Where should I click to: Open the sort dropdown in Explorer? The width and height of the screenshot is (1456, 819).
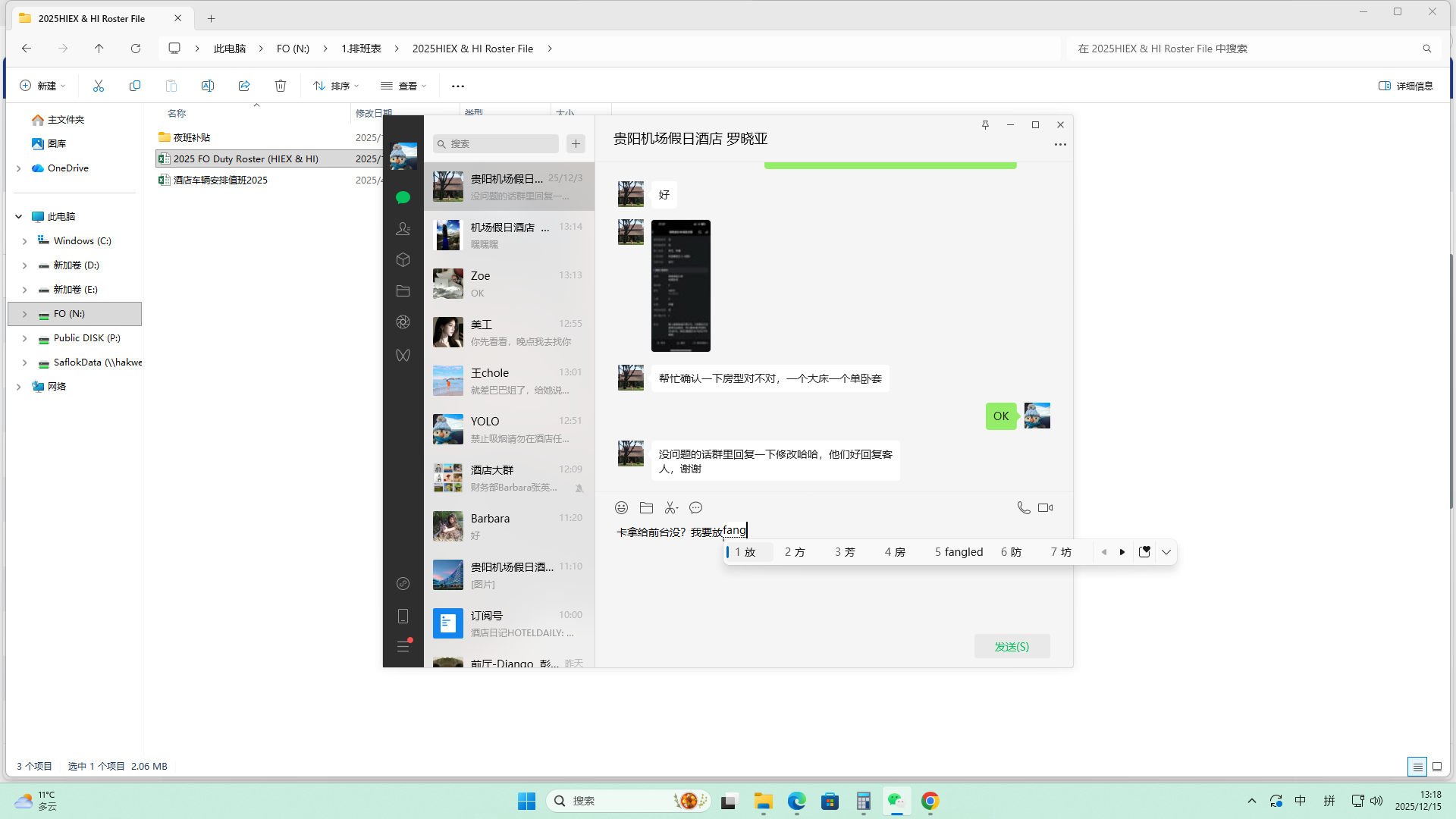(x=336, y=86)
